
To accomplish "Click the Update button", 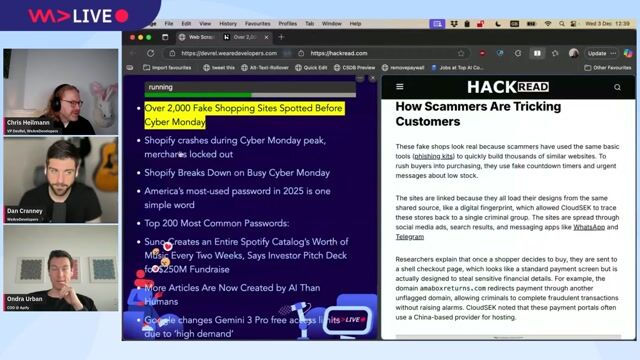I will (x=597, y=53).
